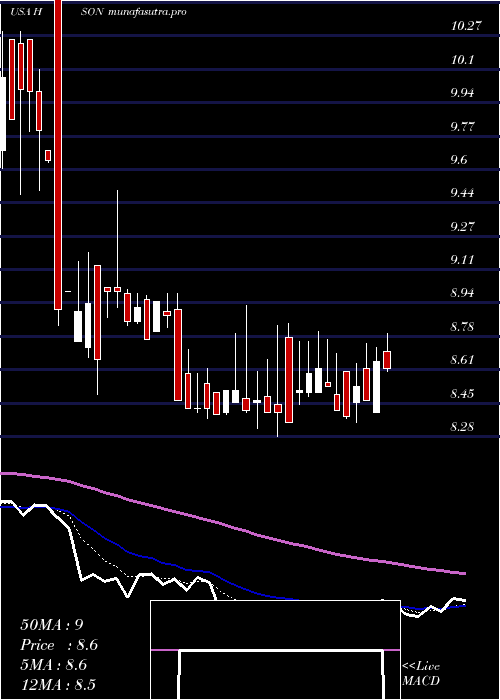
Task: Click the 5MA : 8.6 readout
Action: click(x=54, y=665)
